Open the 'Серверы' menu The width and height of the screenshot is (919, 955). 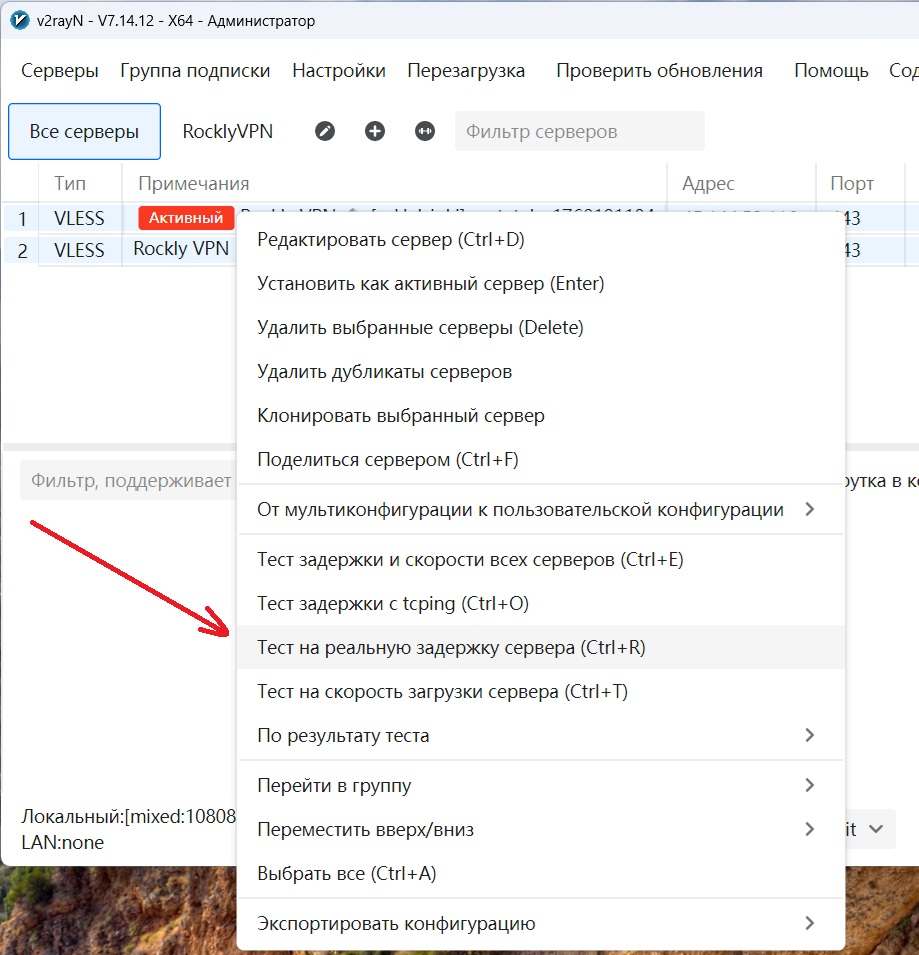point(60,71)
